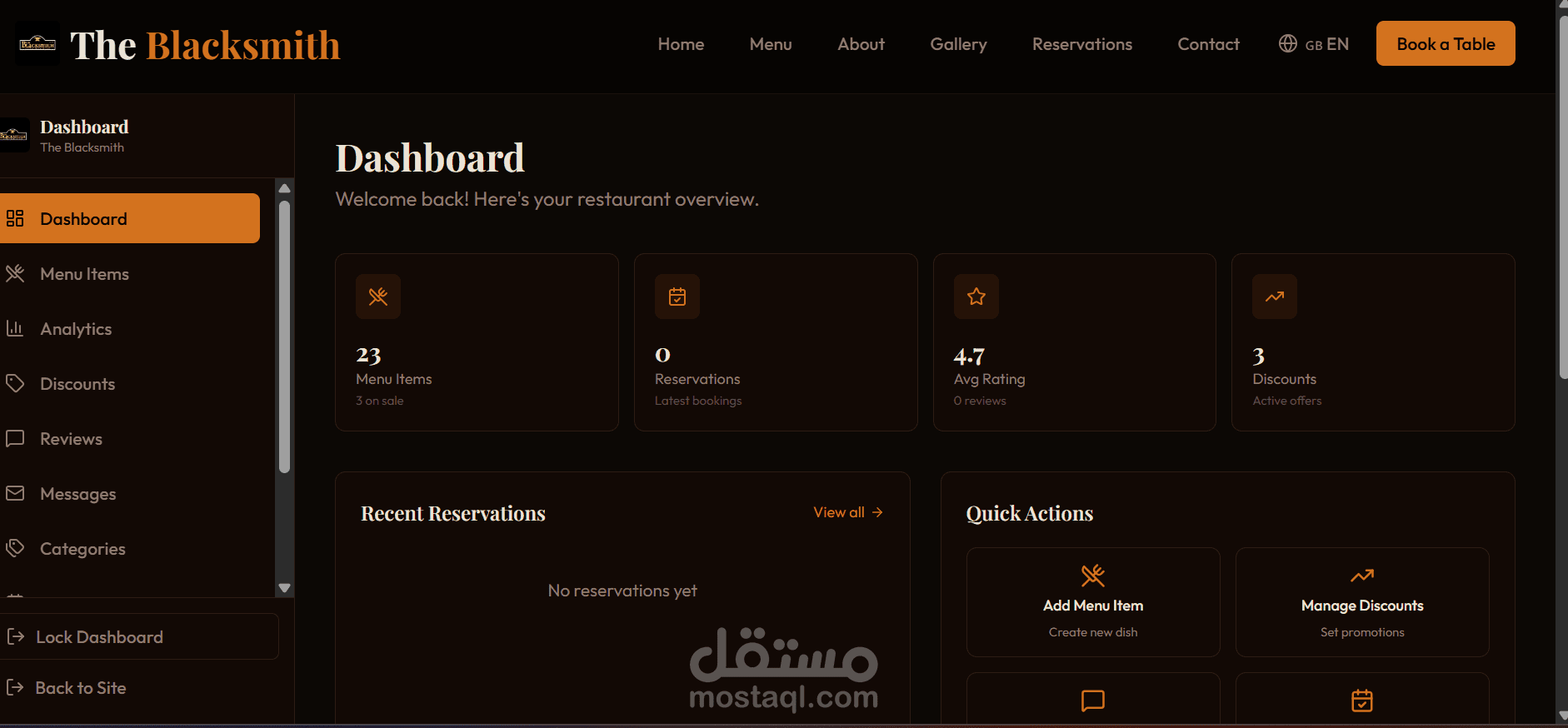The width and height of the screenshot is (1568, 728).
Task: Click the 4.7 Avg Rating value
Action: click(x=969, y=356)
